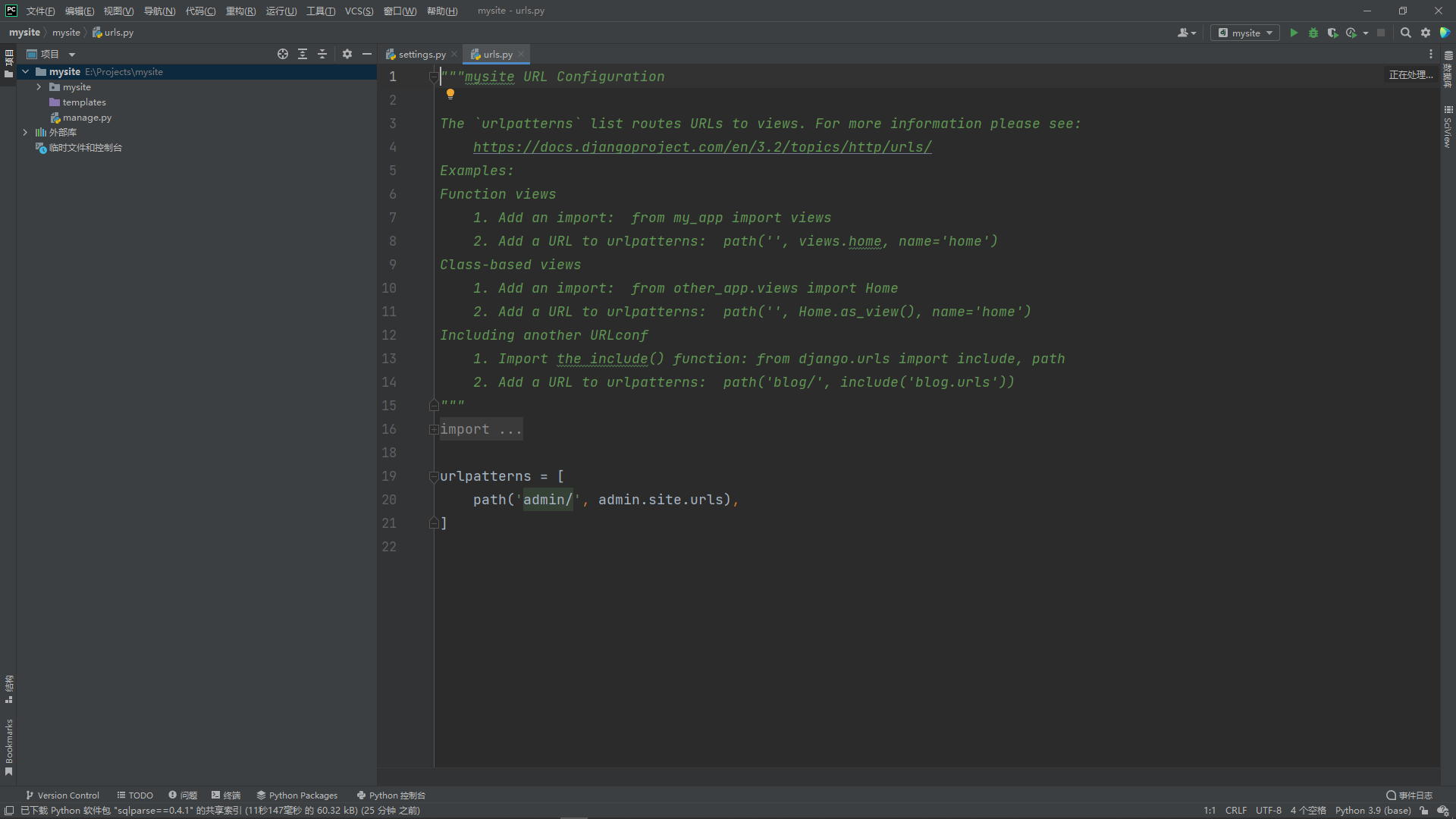This screenshot has height=819, width=1456.
Task: Switch to the settings.py editor tab
Action: pos(422,54)
